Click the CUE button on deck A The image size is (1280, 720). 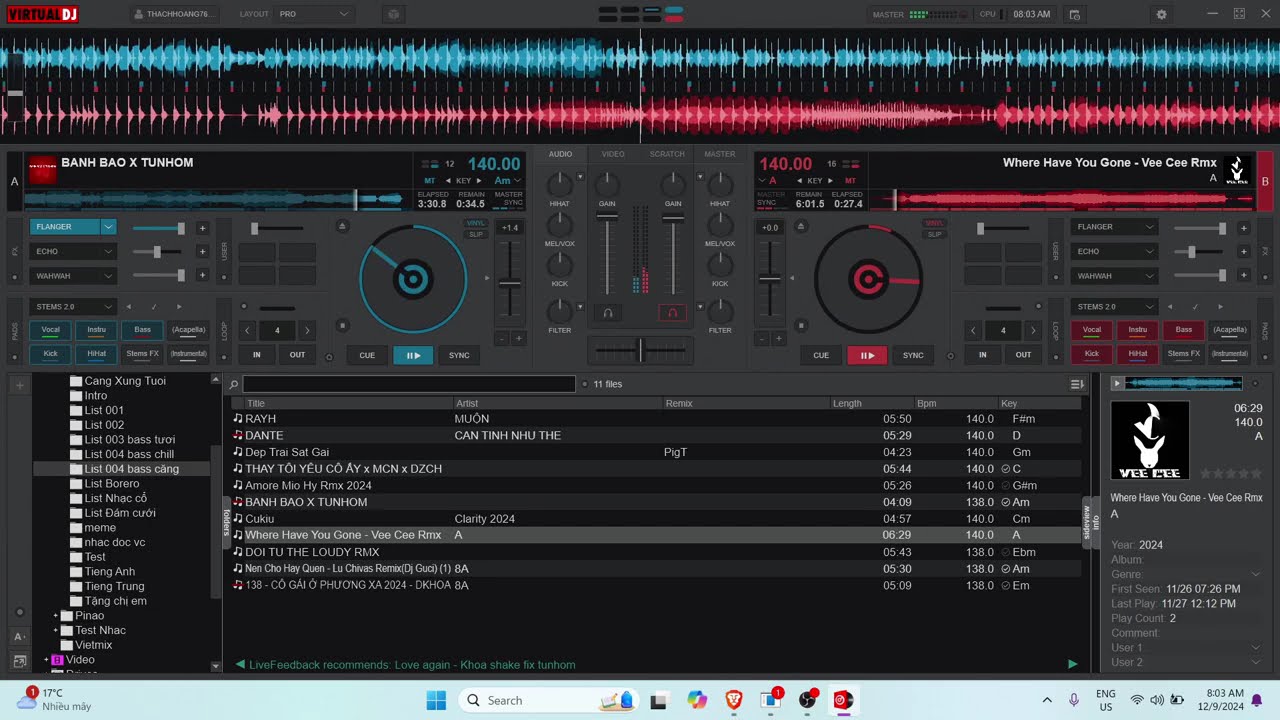click(367, 355)
